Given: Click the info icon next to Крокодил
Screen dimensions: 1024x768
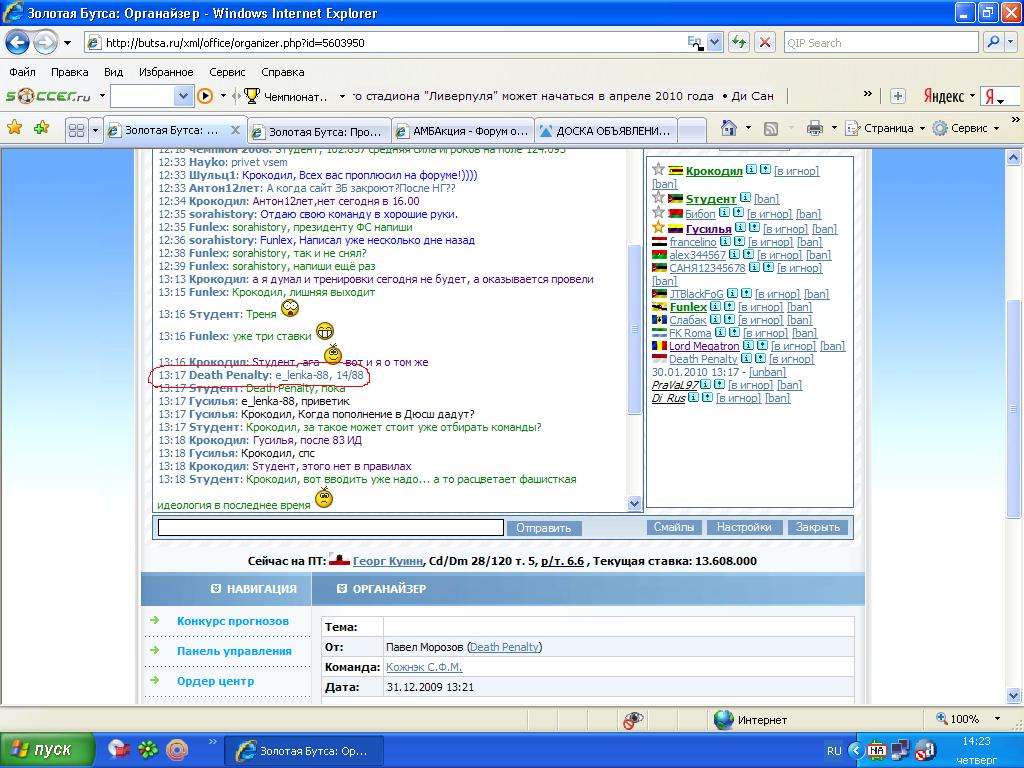Looking at the screenshot, I should click(x=750, y=170).
